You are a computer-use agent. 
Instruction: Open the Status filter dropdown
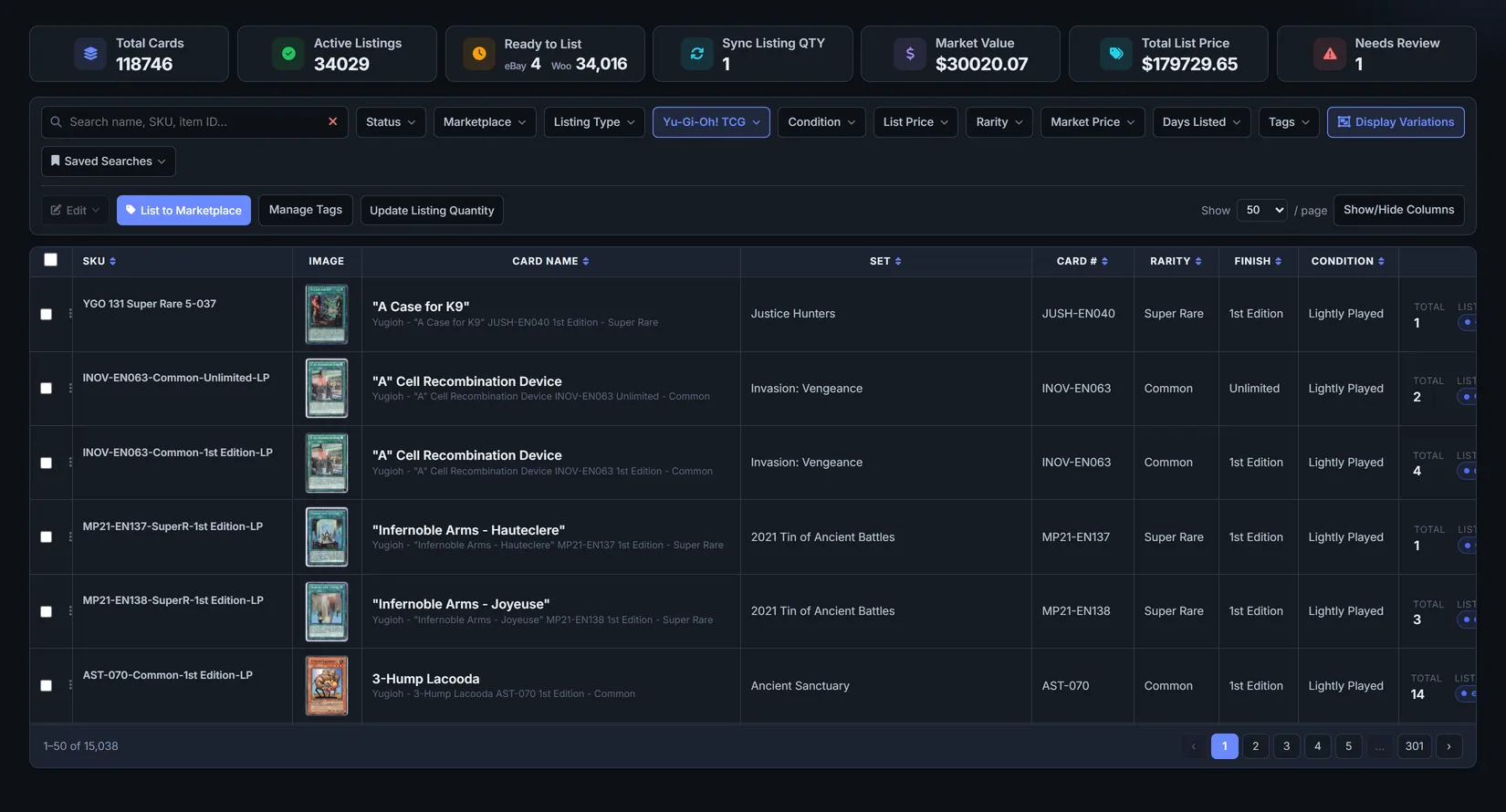[x=391, y=122]
